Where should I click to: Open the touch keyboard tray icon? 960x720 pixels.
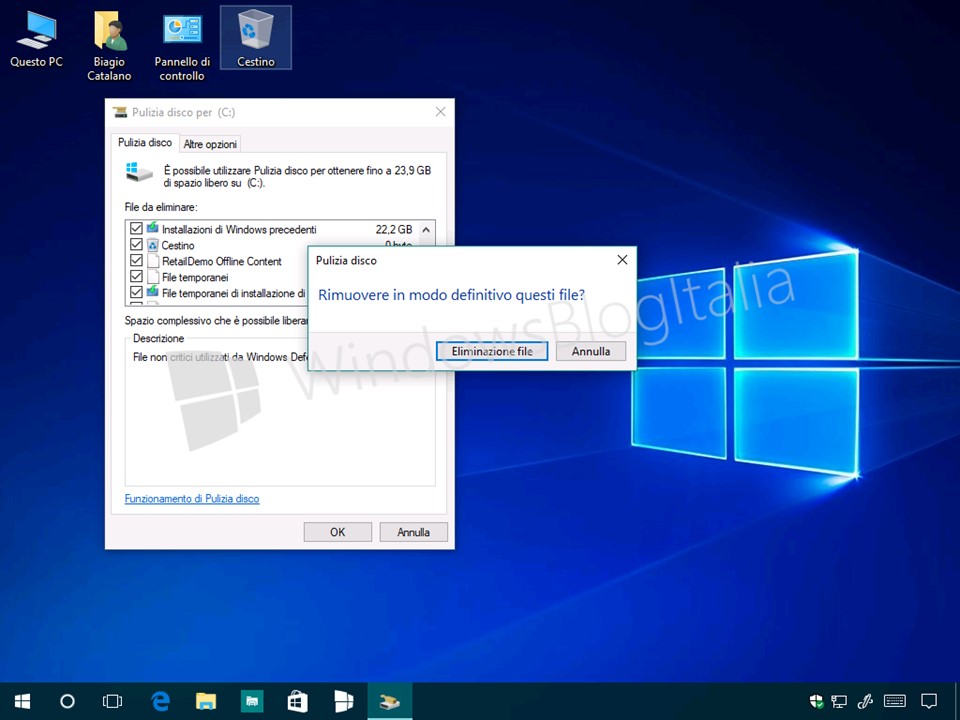pyautogui.click(x=895, y=701)
